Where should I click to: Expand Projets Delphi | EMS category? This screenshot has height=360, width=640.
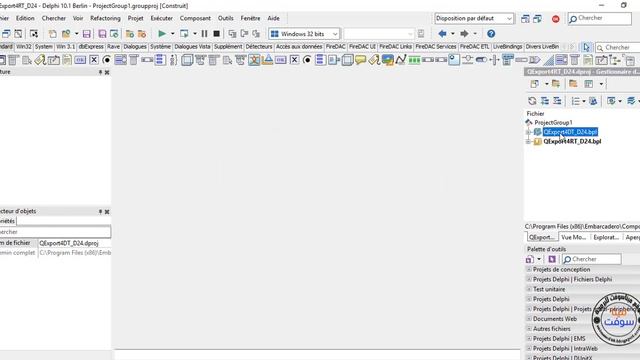tap(529, 338)
